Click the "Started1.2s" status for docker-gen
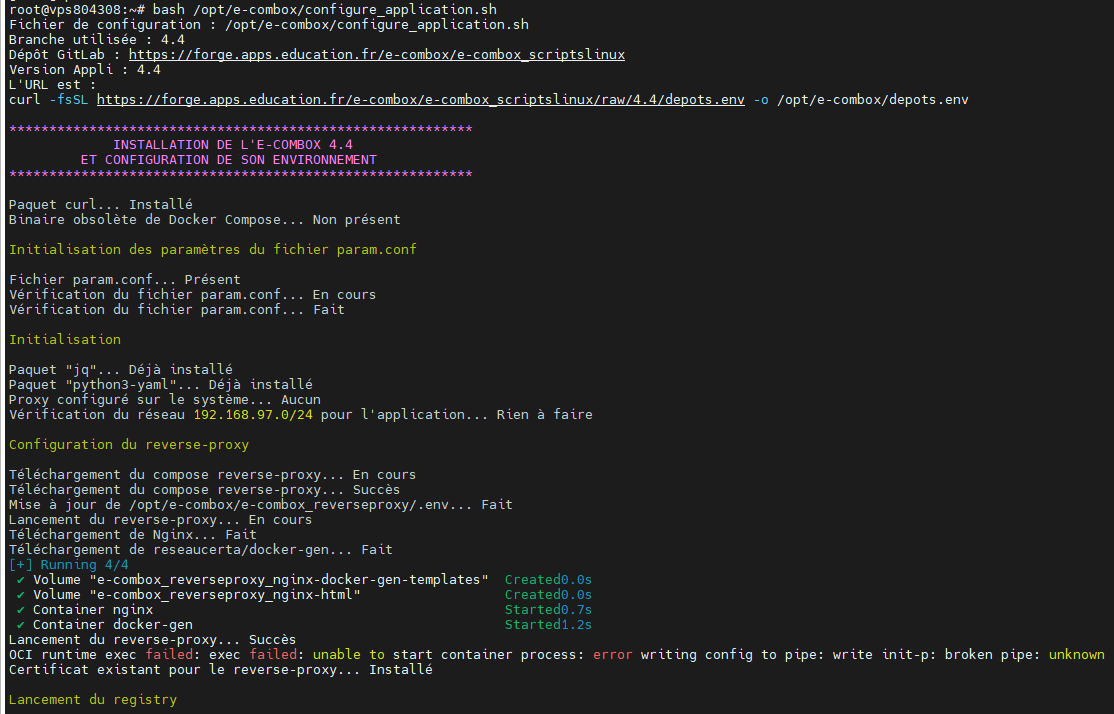The height and width of the screenshot is (714, 1114). coord(548,625)
